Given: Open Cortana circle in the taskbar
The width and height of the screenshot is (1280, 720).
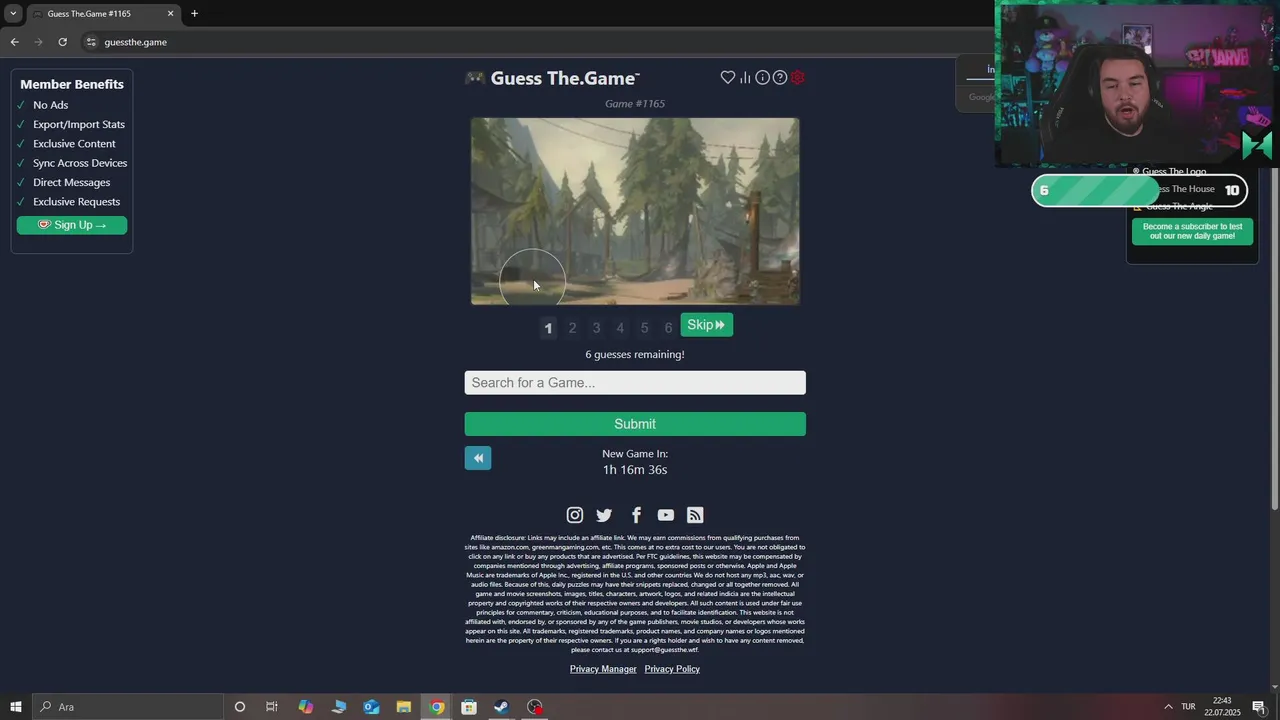Looking at the screenshot, I should [239, 707].
